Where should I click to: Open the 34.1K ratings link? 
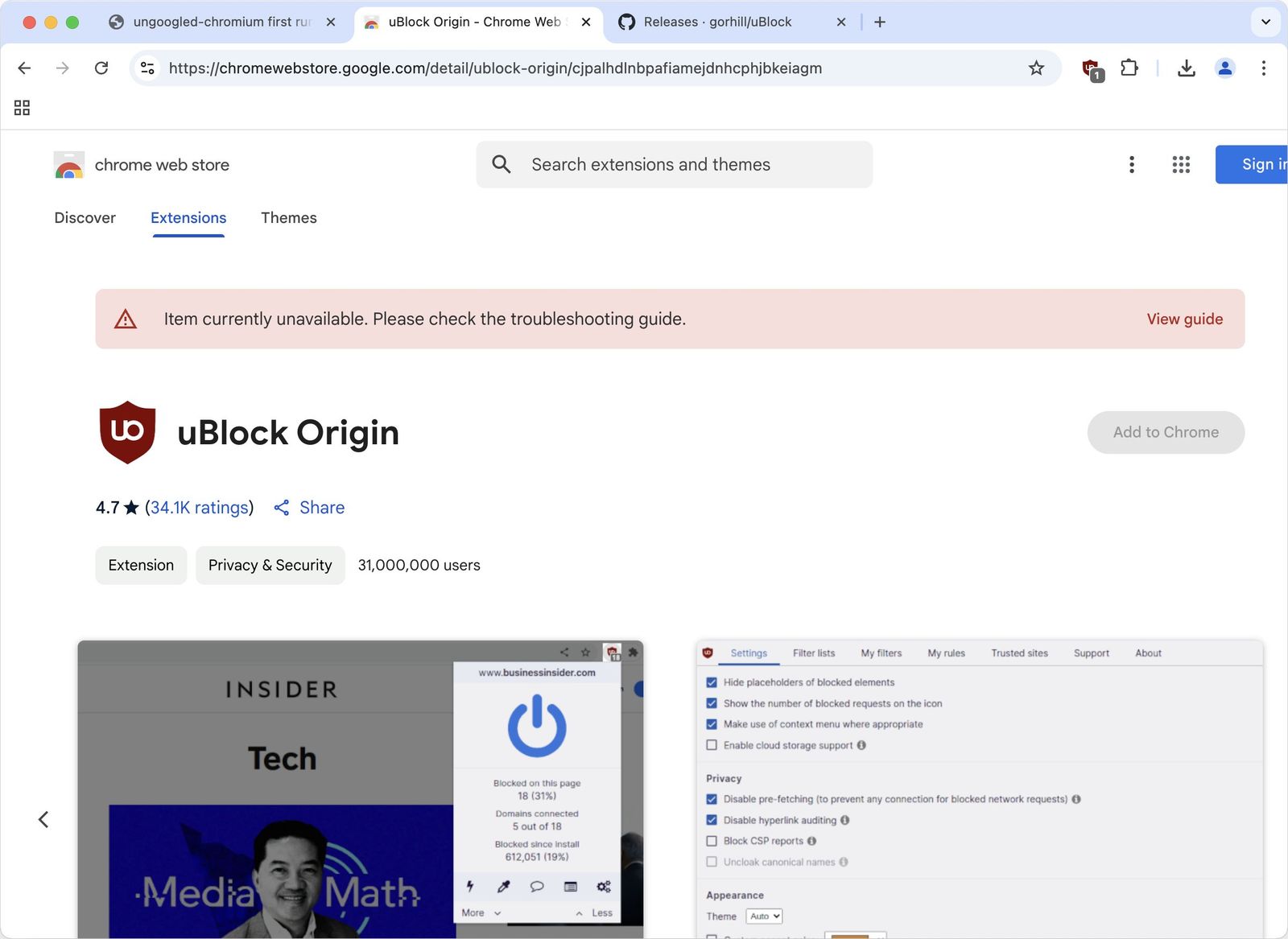coord(199,507)
